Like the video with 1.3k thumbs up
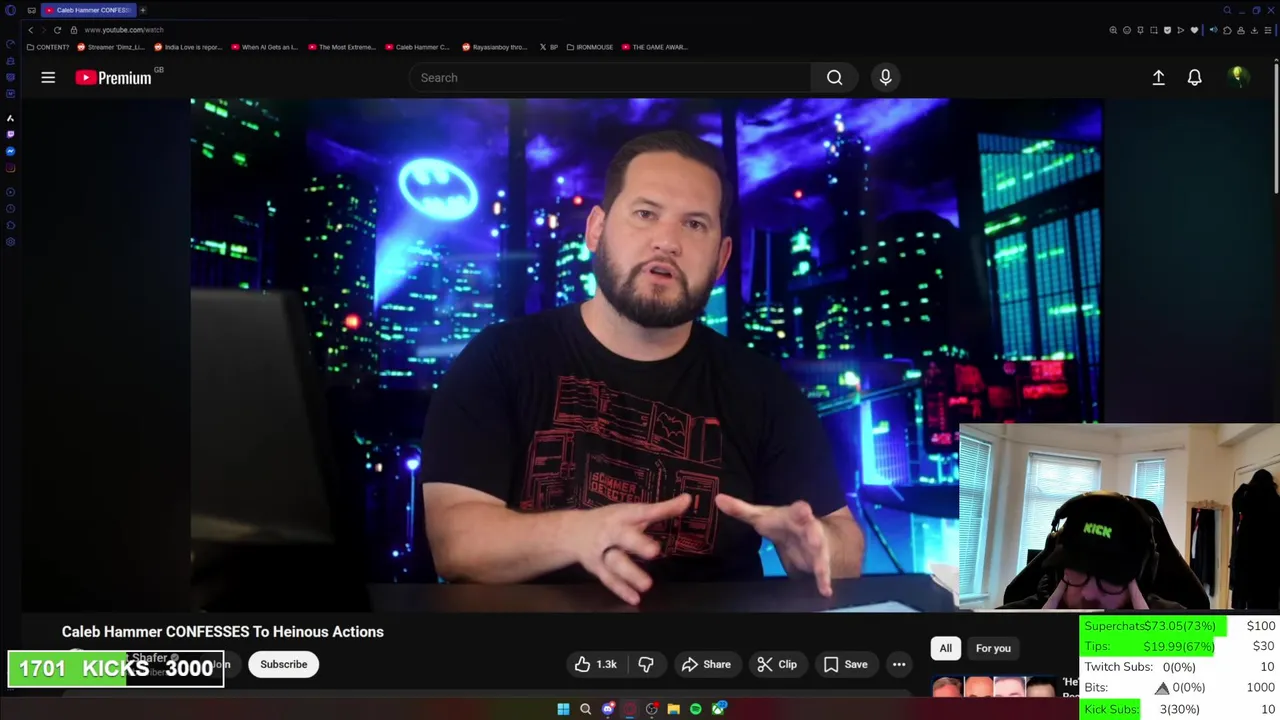This screenshot has height=720, width=1280. [x=595, y=664]
